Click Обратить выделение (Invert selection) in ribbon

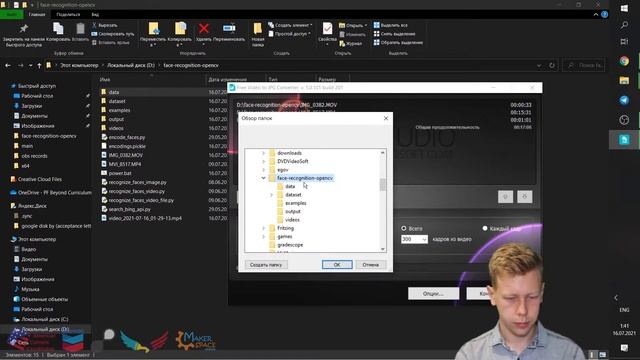pos(398,42)
